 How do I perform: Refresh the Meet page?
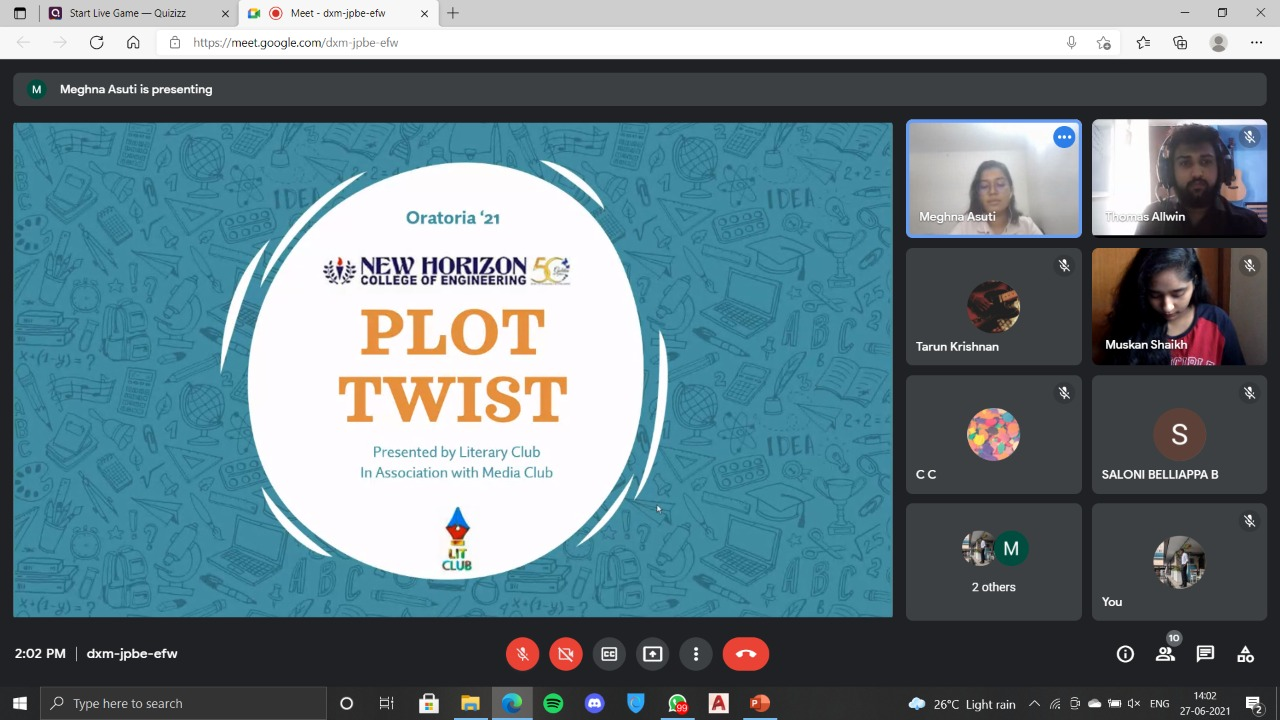pyautogui.click(x=96, y=43)
